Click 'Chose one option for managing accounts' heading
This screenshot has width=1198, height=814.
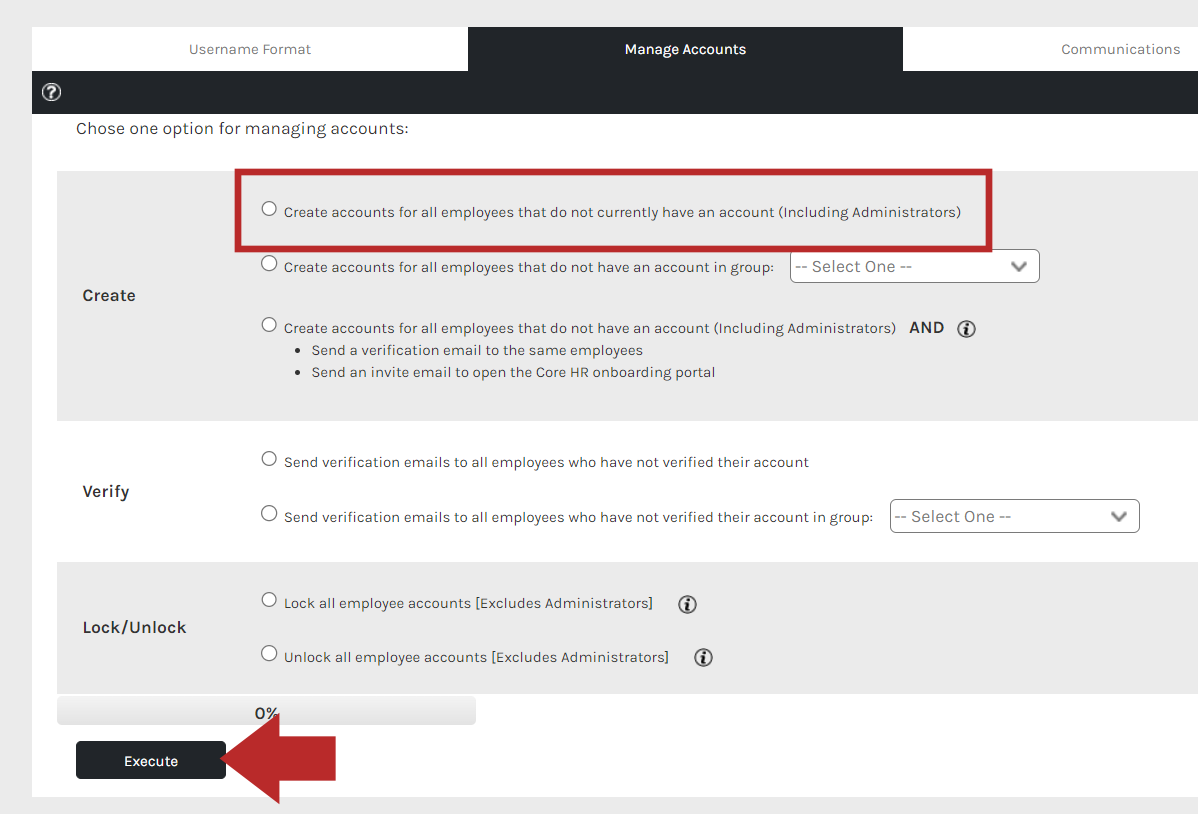click(242, 128)
